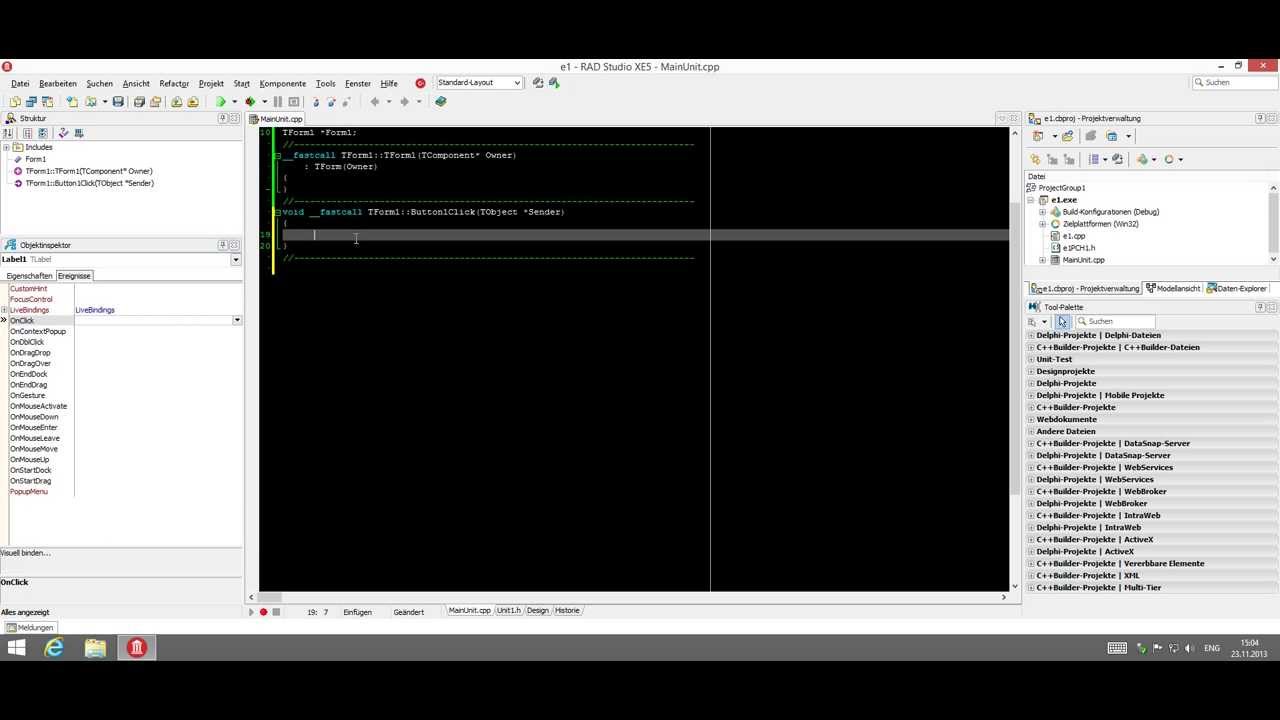This screenshot has height=720, width=1280.
Task: Expand Zielplattformen (Win32) node
Action: [1043, 224]
